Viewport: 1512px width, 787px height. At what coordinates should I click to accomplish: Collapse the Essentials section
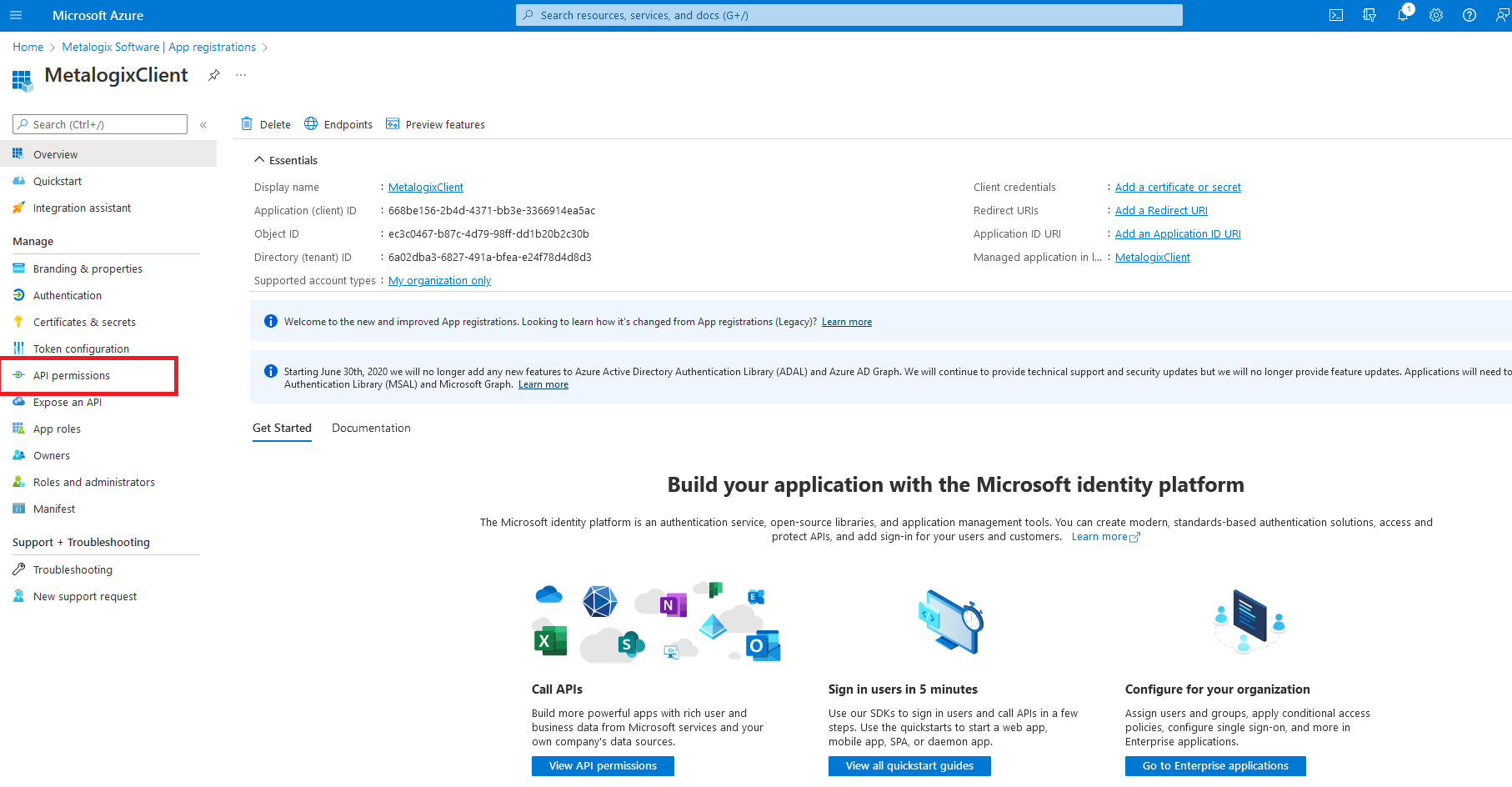pyautogui.click(x=259, y=160)
